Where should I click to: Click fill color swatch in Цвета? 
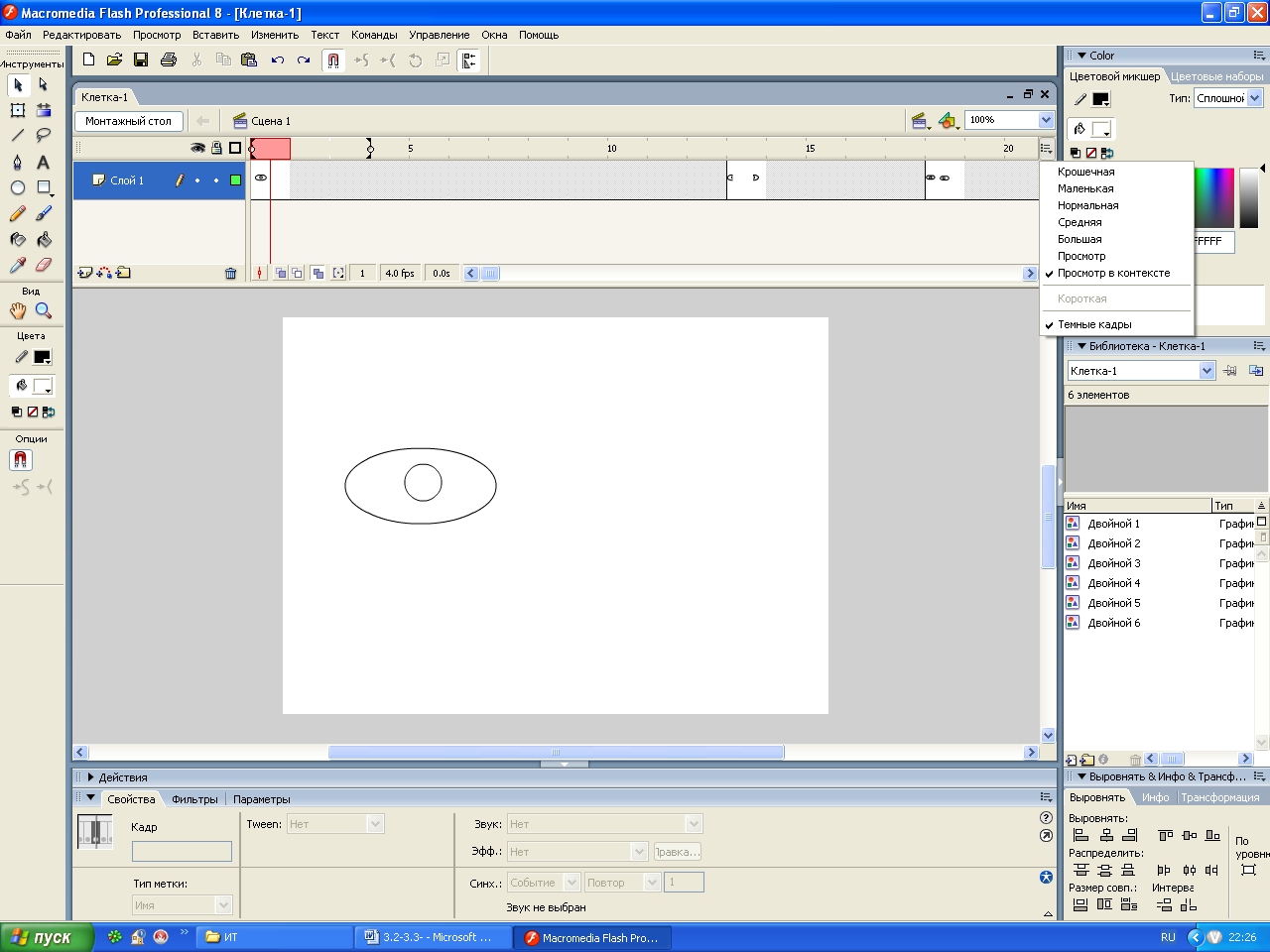[42, 386]
